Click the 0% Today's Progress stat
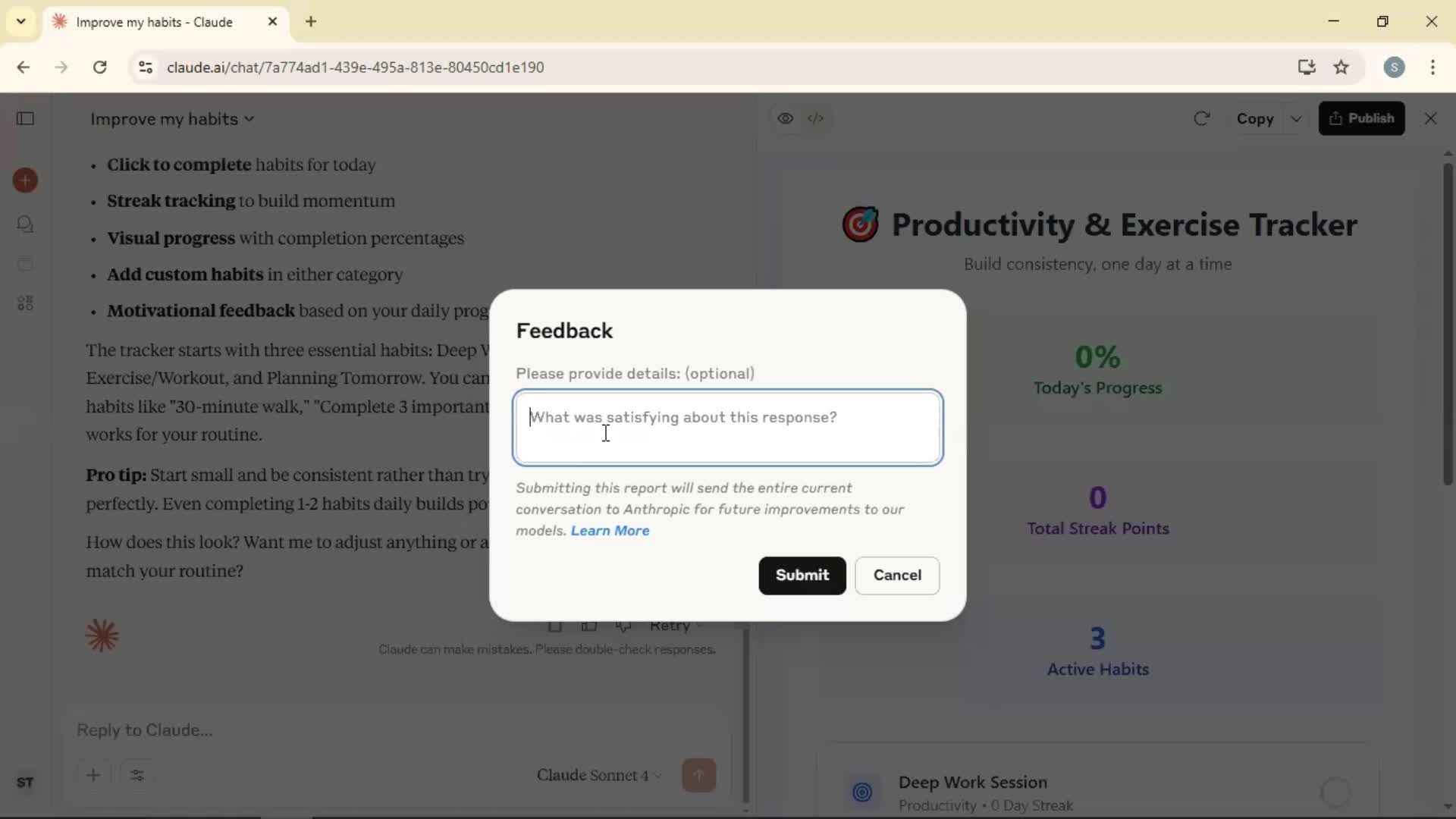Screen dimensions: 1456x819 (1097, 369)
